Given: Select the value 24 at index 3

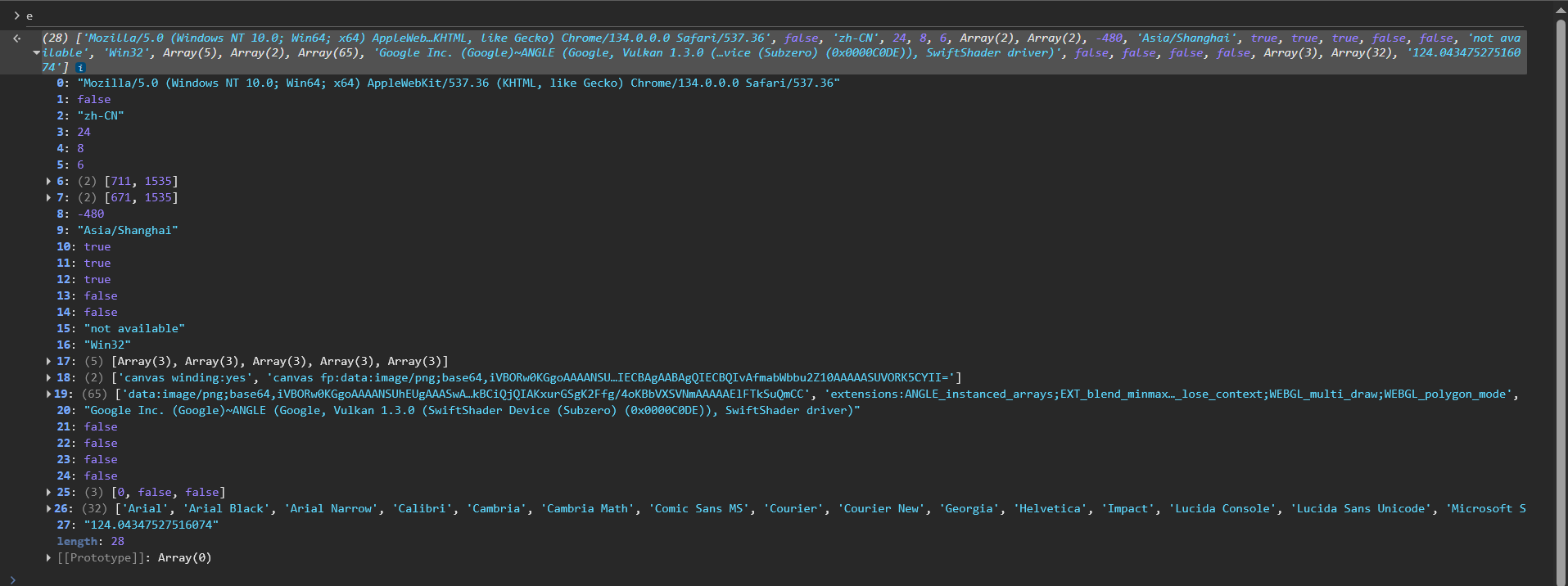Looking at the screenshot, I should (84, 132).
